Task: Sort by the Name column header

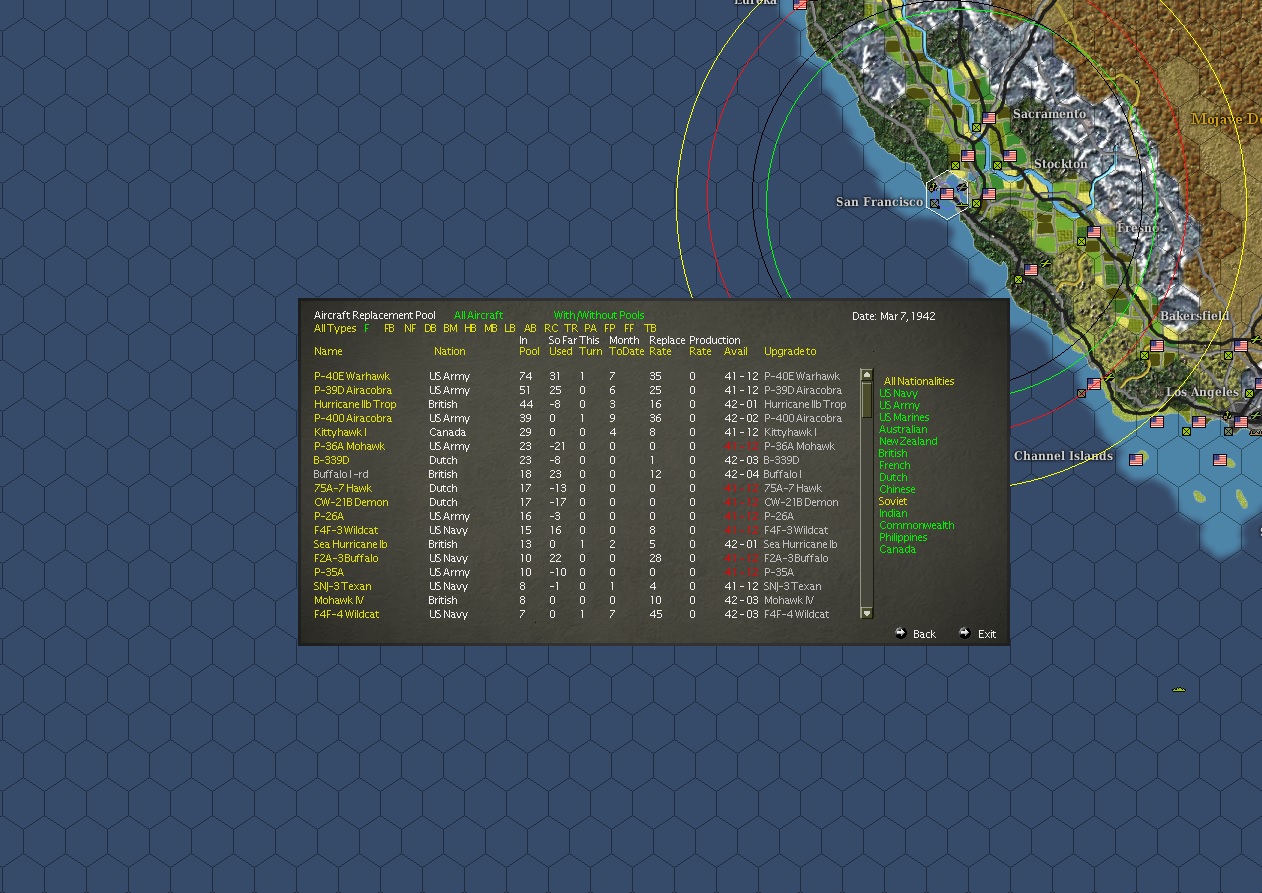Action: 328,351
